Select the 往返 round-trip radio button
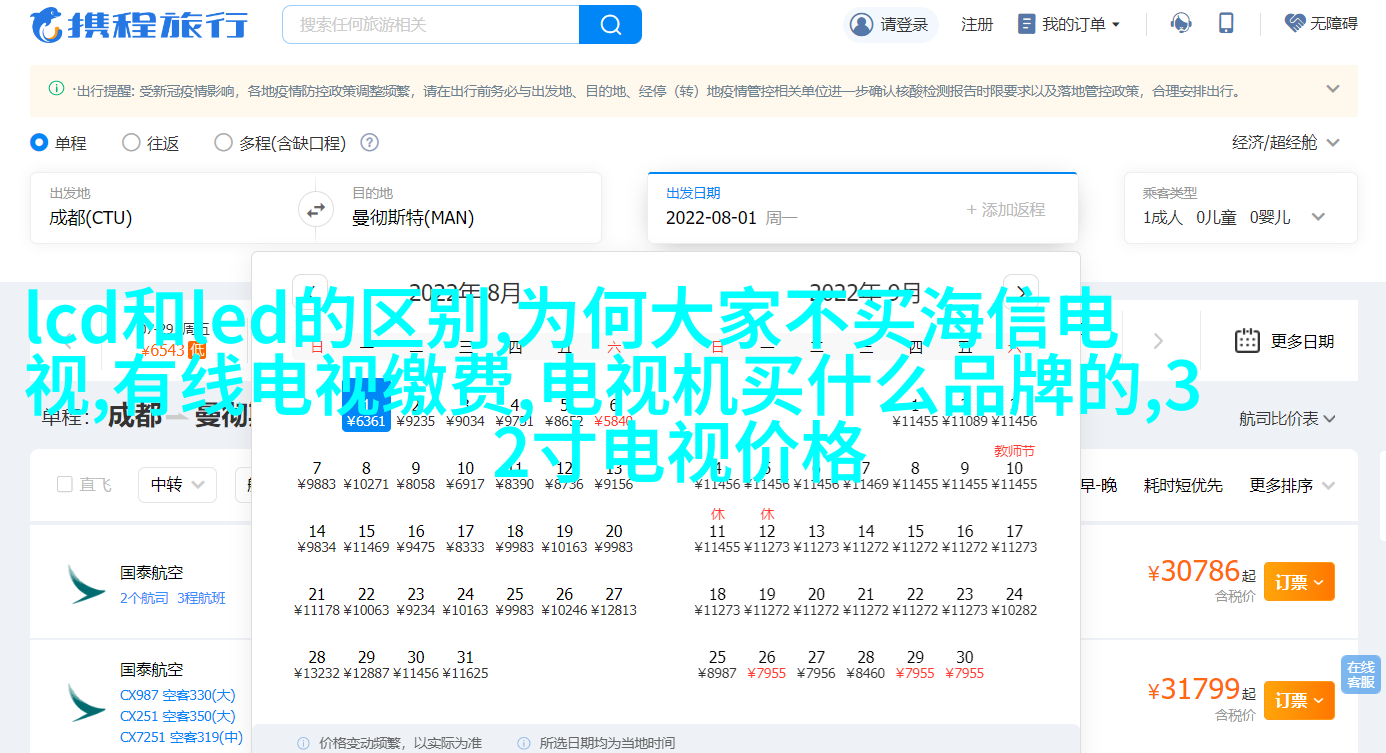This screenshot has height=753, width=1386. [131, 143]
